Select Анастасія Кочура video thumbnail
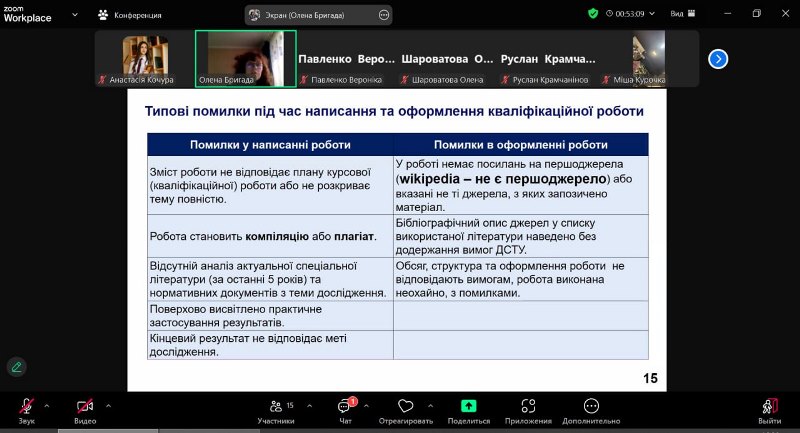 pos(144,59)
